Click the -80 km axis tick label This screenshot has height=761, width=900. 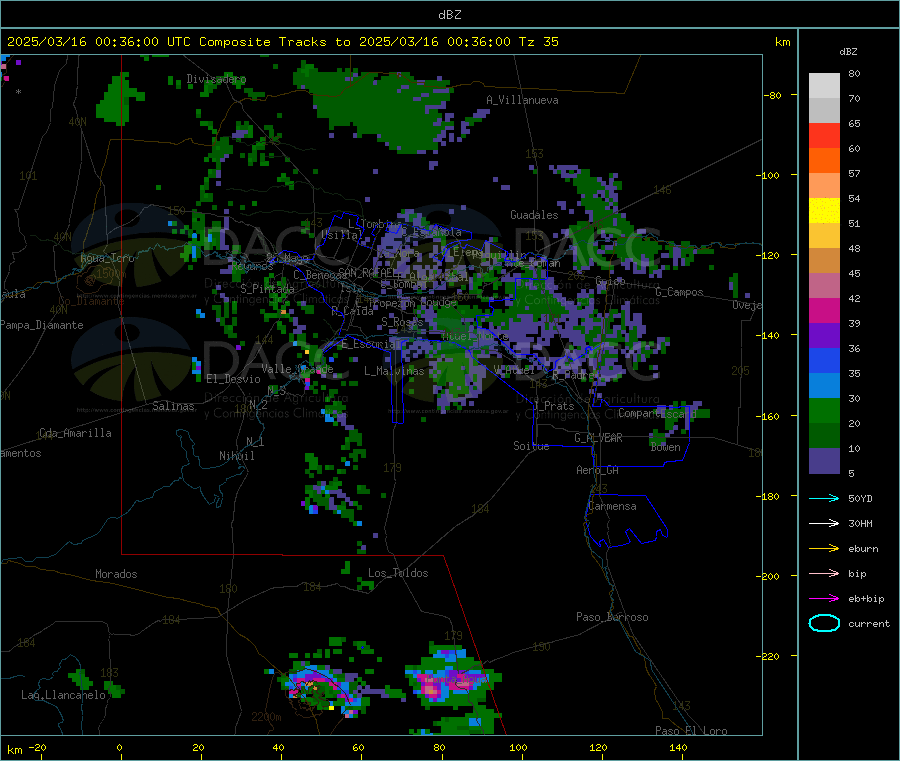pyautogui.click(x=772, y=95)
